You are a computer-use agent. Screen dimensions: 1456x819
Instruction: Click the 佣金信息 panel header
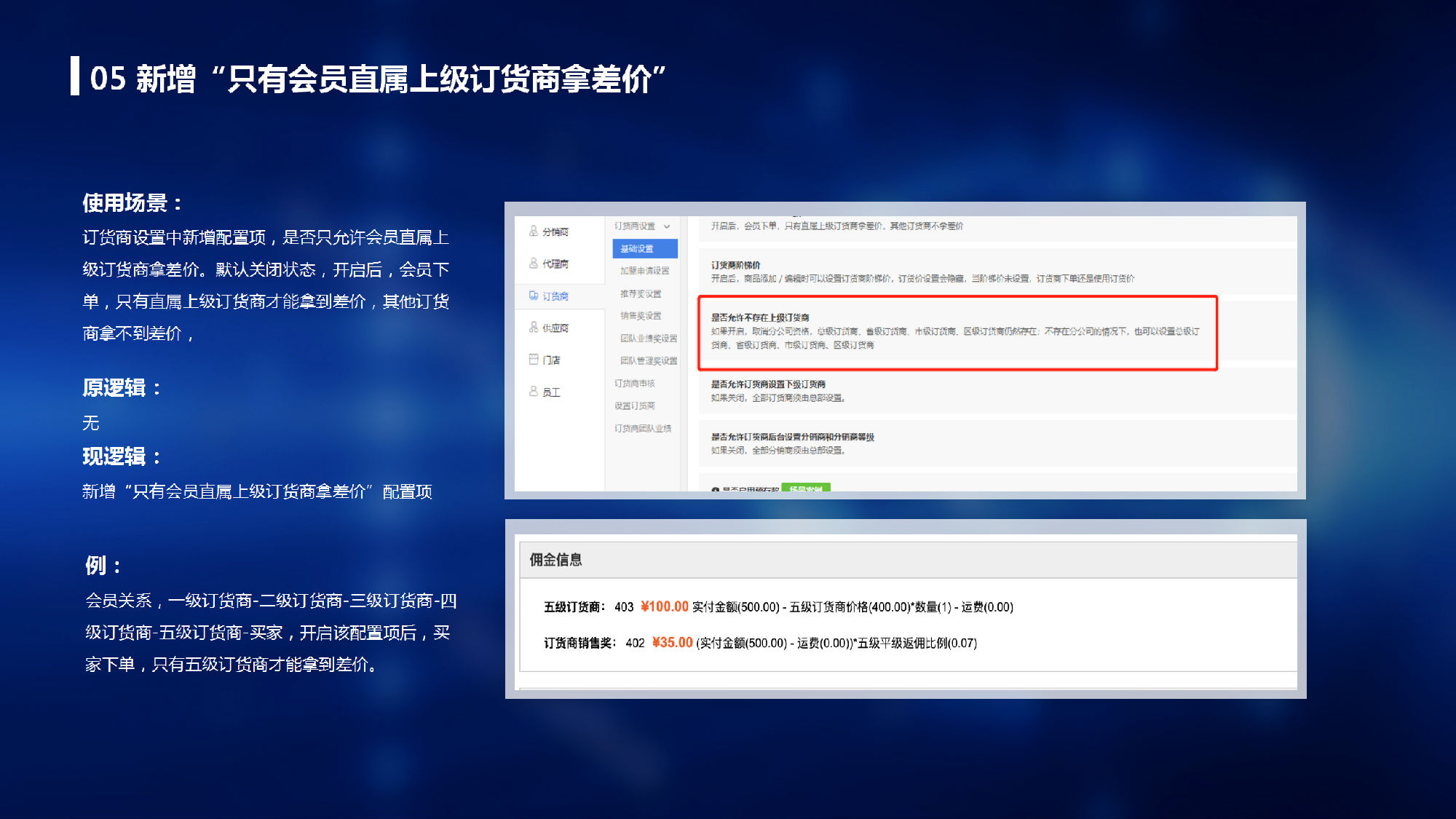555,560
